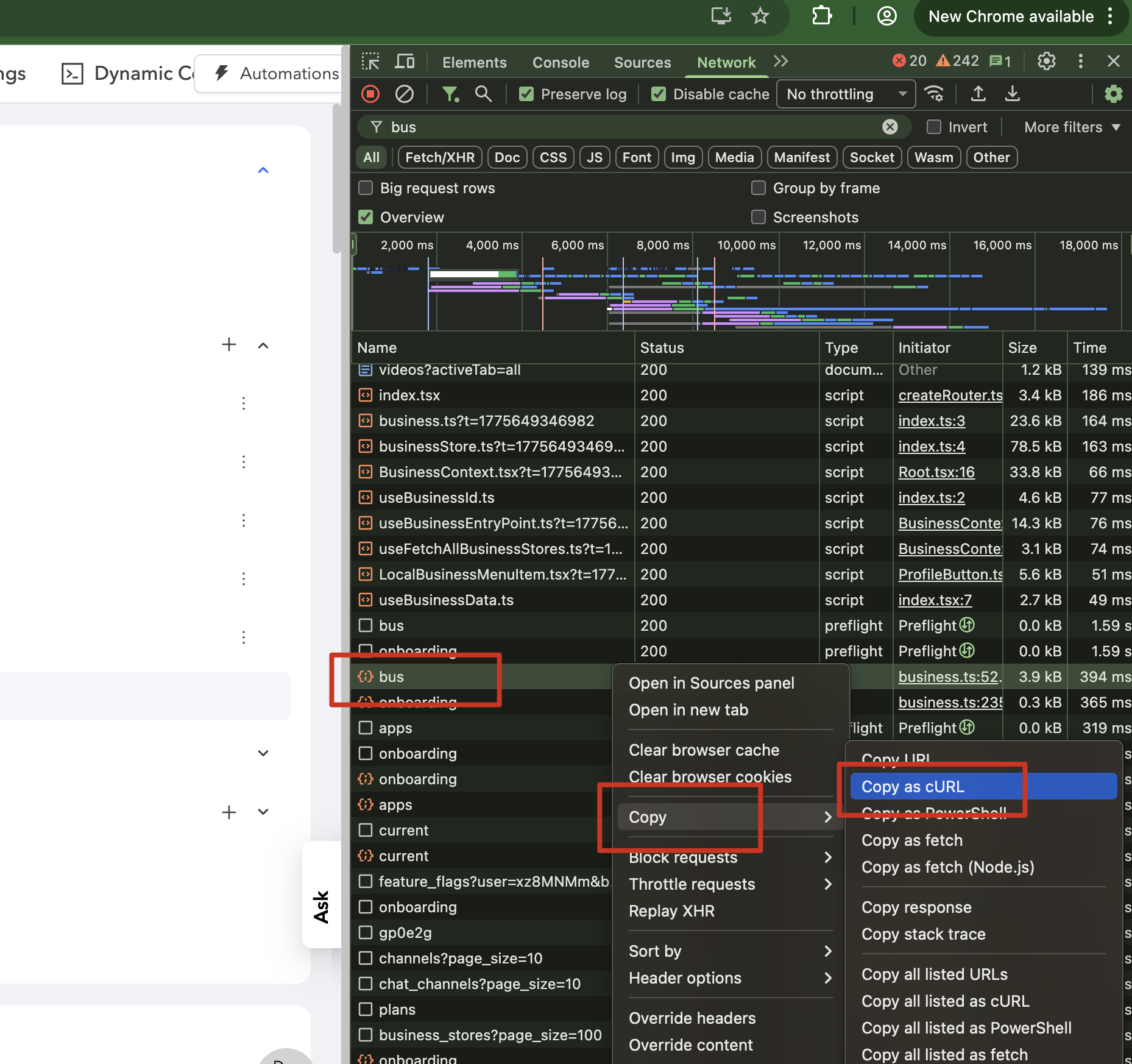Screen dimensions: 1132x1064
Task: Show more DevTools tabs chevron
Action: point(781,61)
